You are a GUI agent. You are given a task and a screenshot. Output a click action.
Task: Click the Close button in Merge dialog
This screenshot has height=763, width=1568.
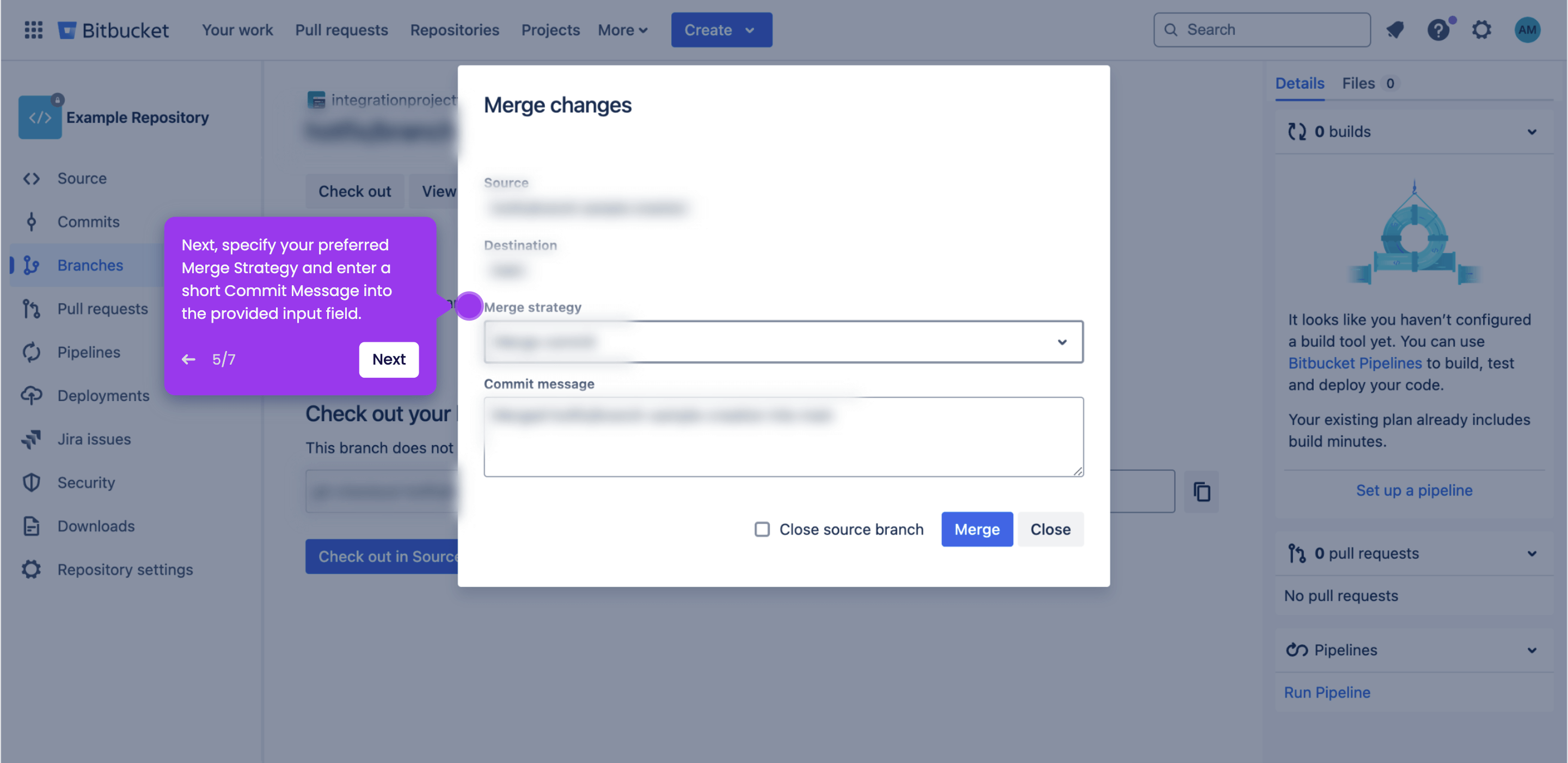pyautogui.click(x=1050, y=529)
